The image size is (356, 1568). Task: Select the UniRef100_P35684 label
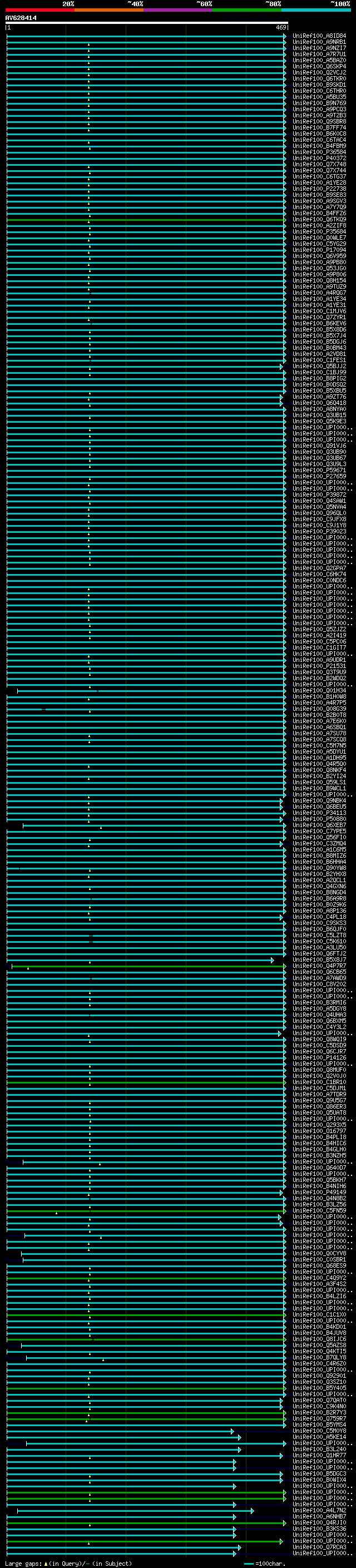pyautogui.click(x=319, y=231)
